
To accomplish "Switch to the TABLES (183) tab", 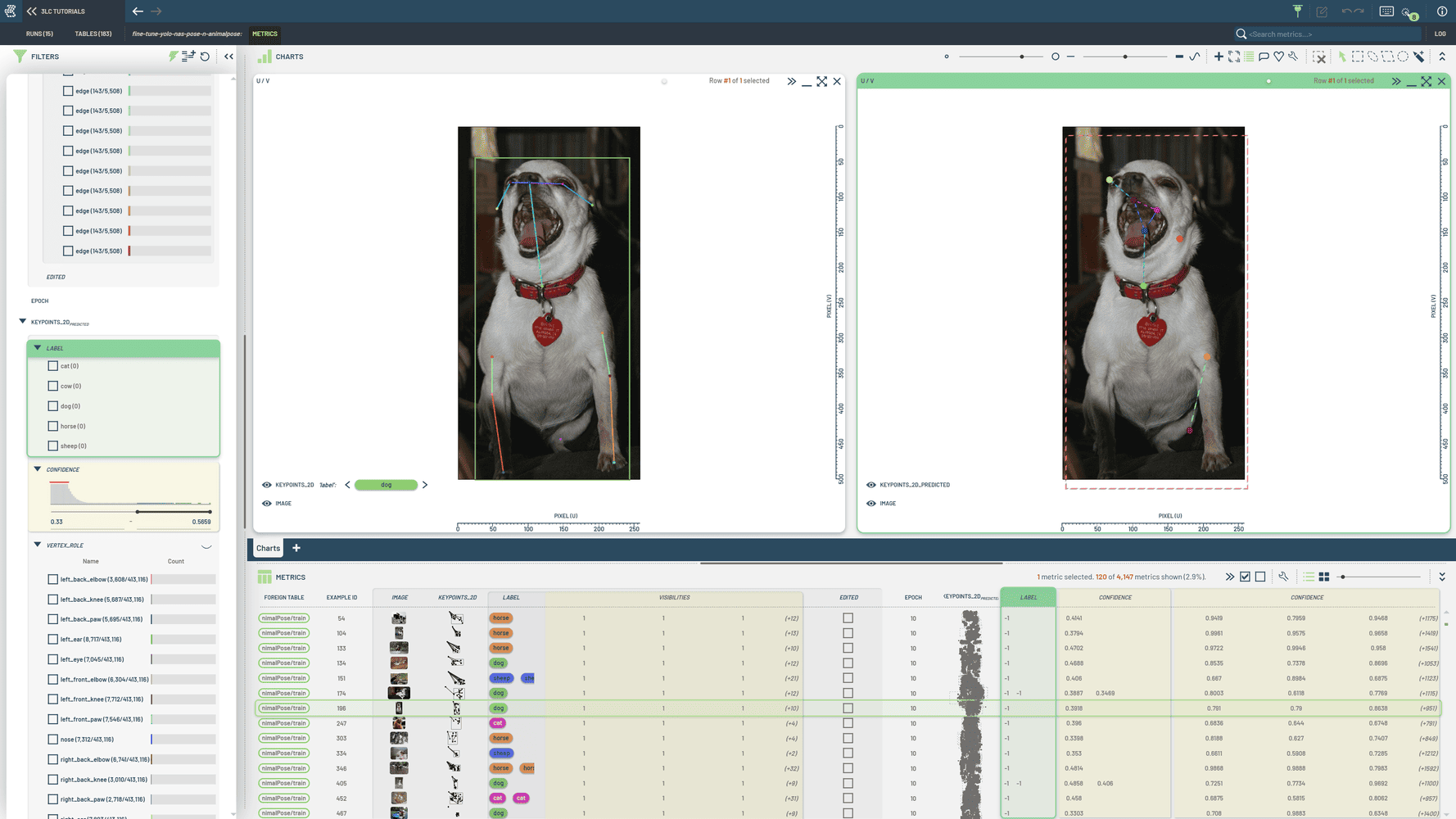I will point(93,34).
